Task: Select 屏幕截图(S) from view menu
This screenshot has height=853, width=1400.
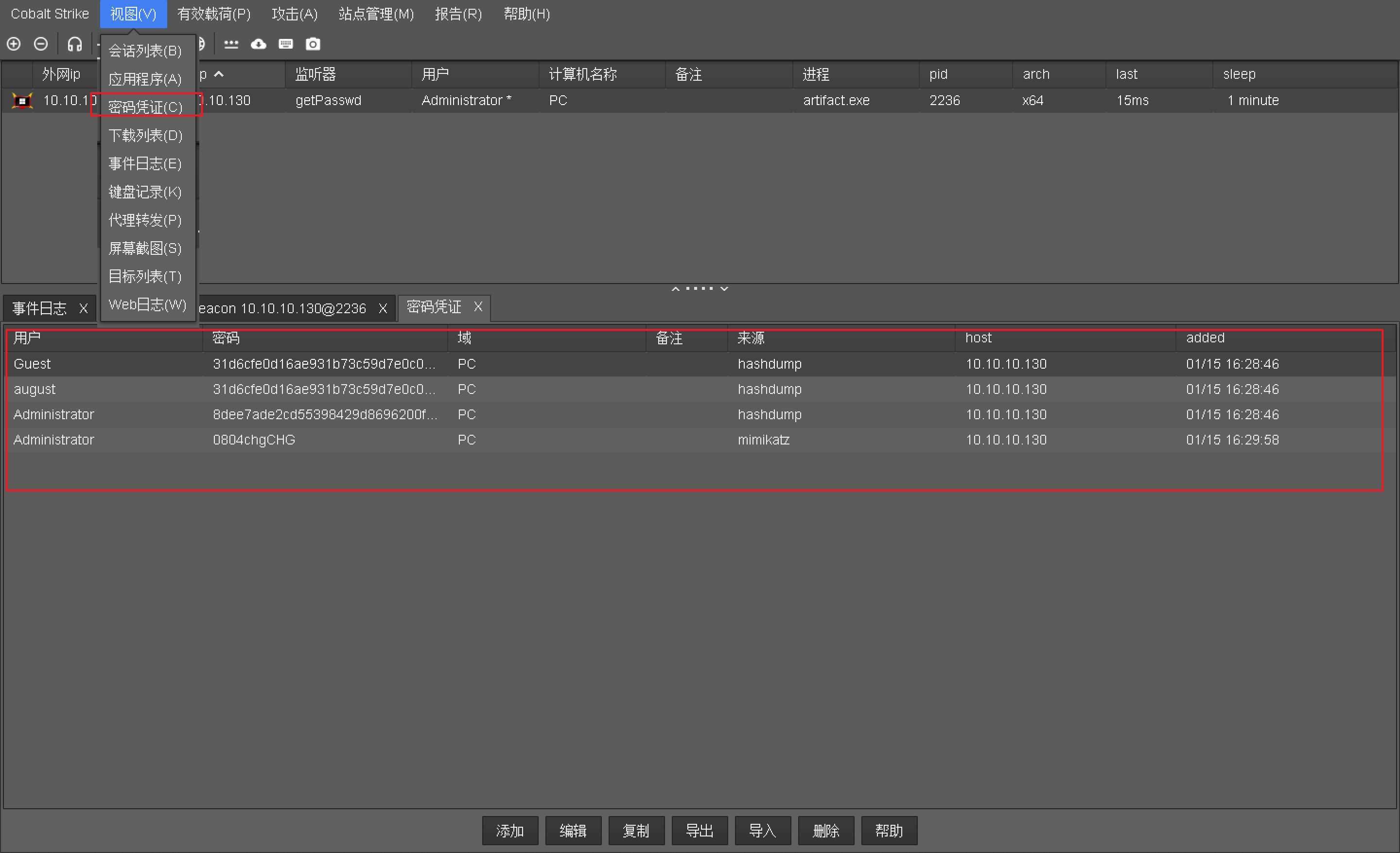Action: click(x=145, y=249)
